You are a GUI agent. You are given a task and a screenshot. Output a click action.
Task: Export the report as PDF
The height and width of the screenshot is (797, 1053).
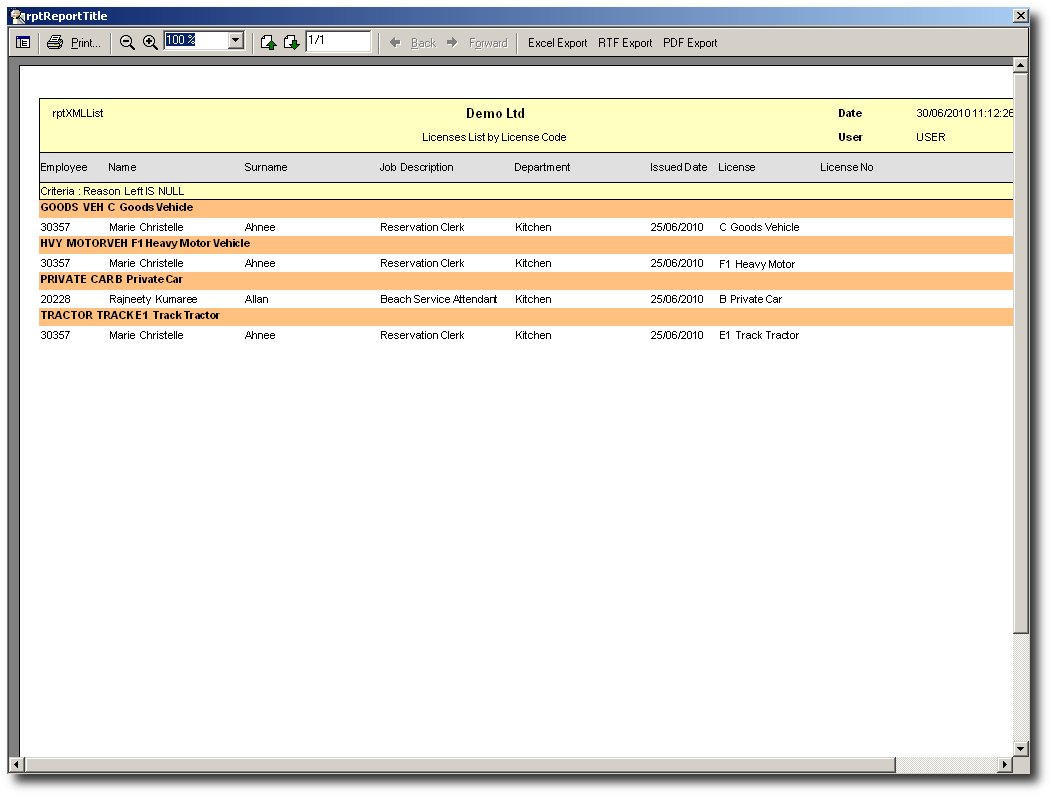pyautogui.click(x=690, y=43)
